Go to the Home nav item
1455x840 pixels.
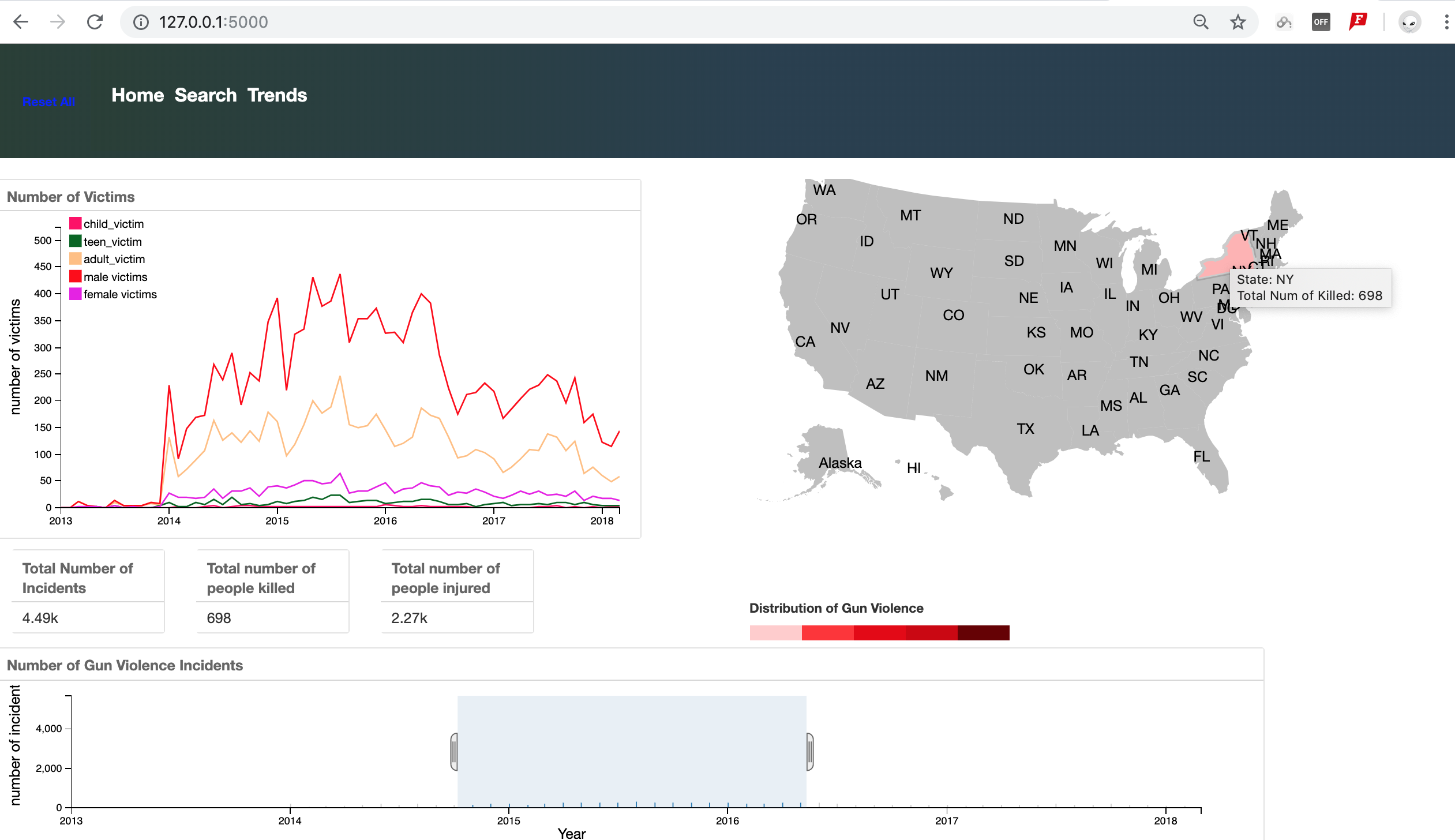click(137, 95)
